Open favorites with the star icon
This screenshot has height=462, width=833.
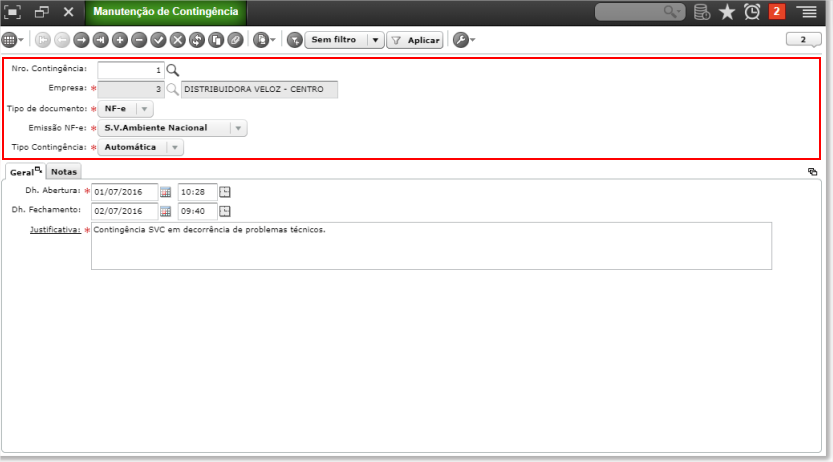point(727,12)
